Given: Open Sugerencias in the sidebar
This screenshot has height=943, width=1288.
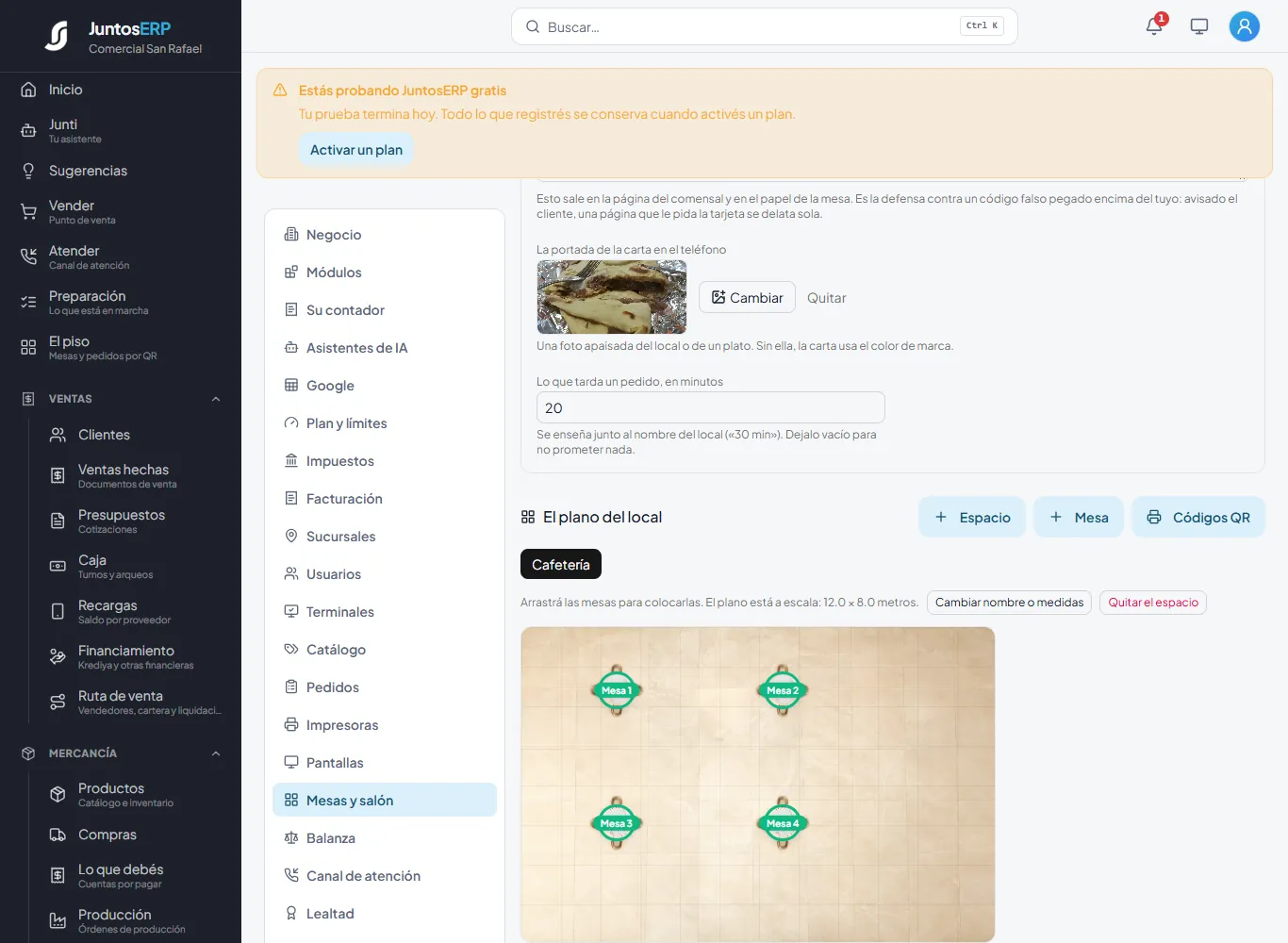Looking at the screenshot, I should [121, 171].
